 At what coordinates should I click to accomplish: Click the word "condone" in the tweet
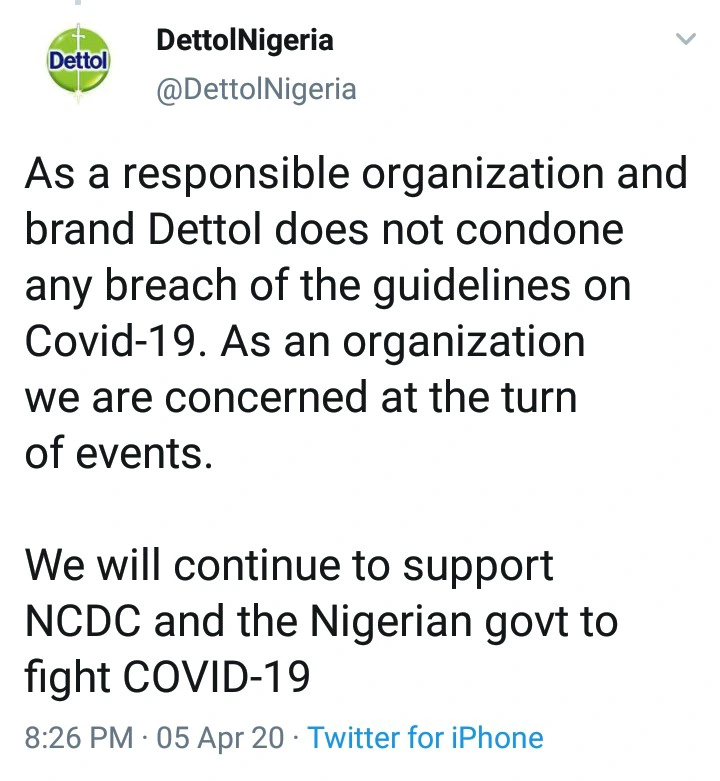click(541, 230)
